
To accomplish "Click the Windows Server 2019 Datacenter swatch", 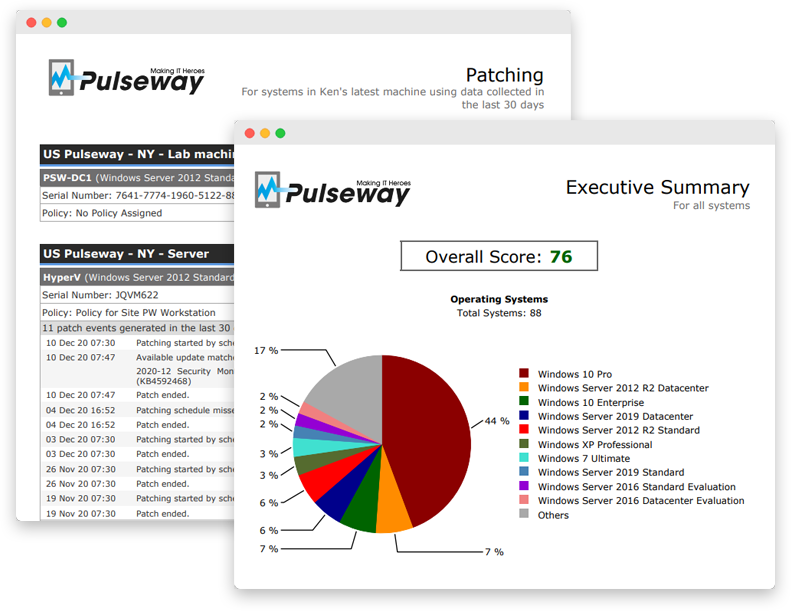I will click(x=524, y=415).
